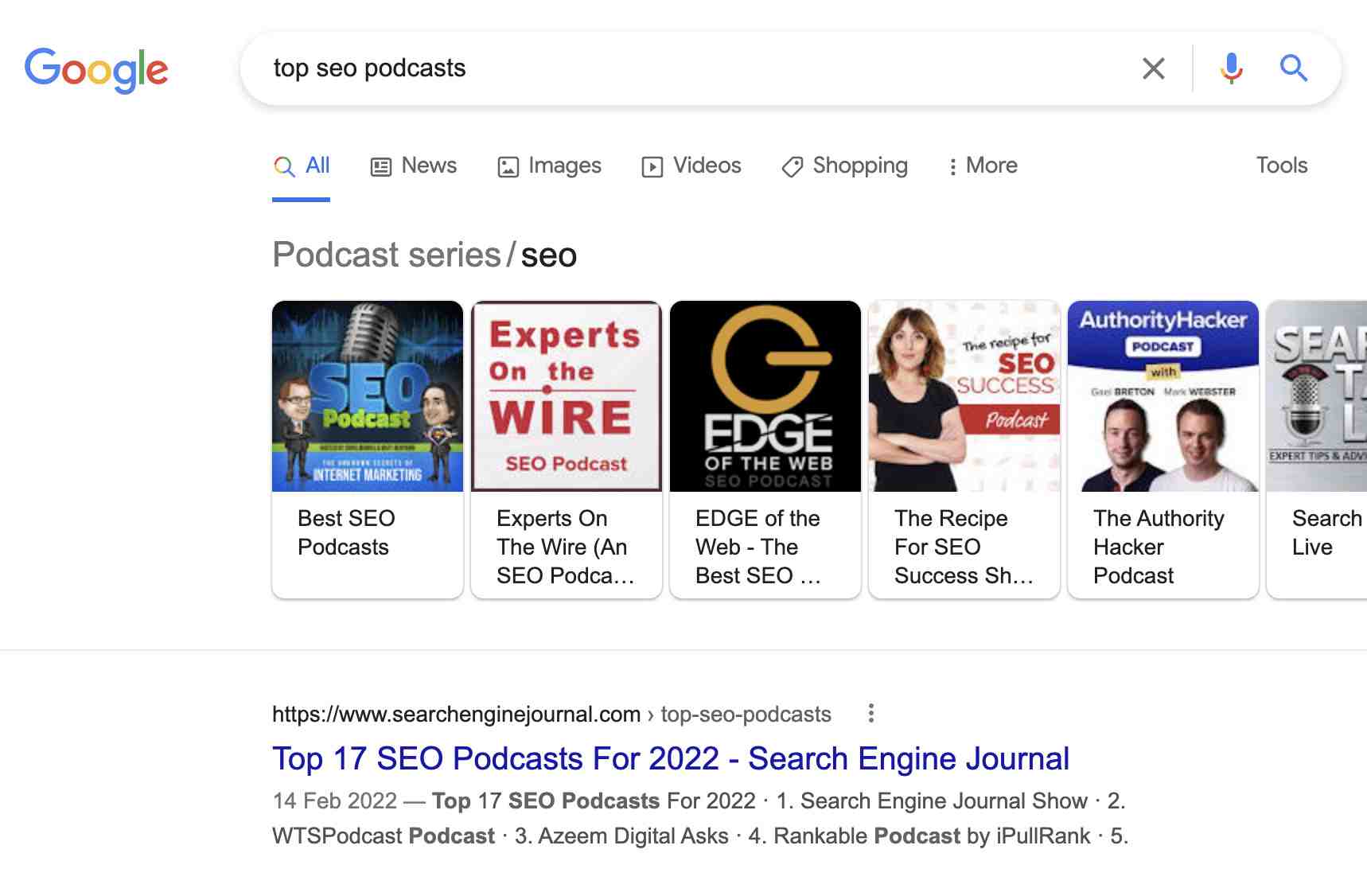The image size is (1367, 896).
Task: Open the three-dot menu beside the result URL
Action: [870, 715]
